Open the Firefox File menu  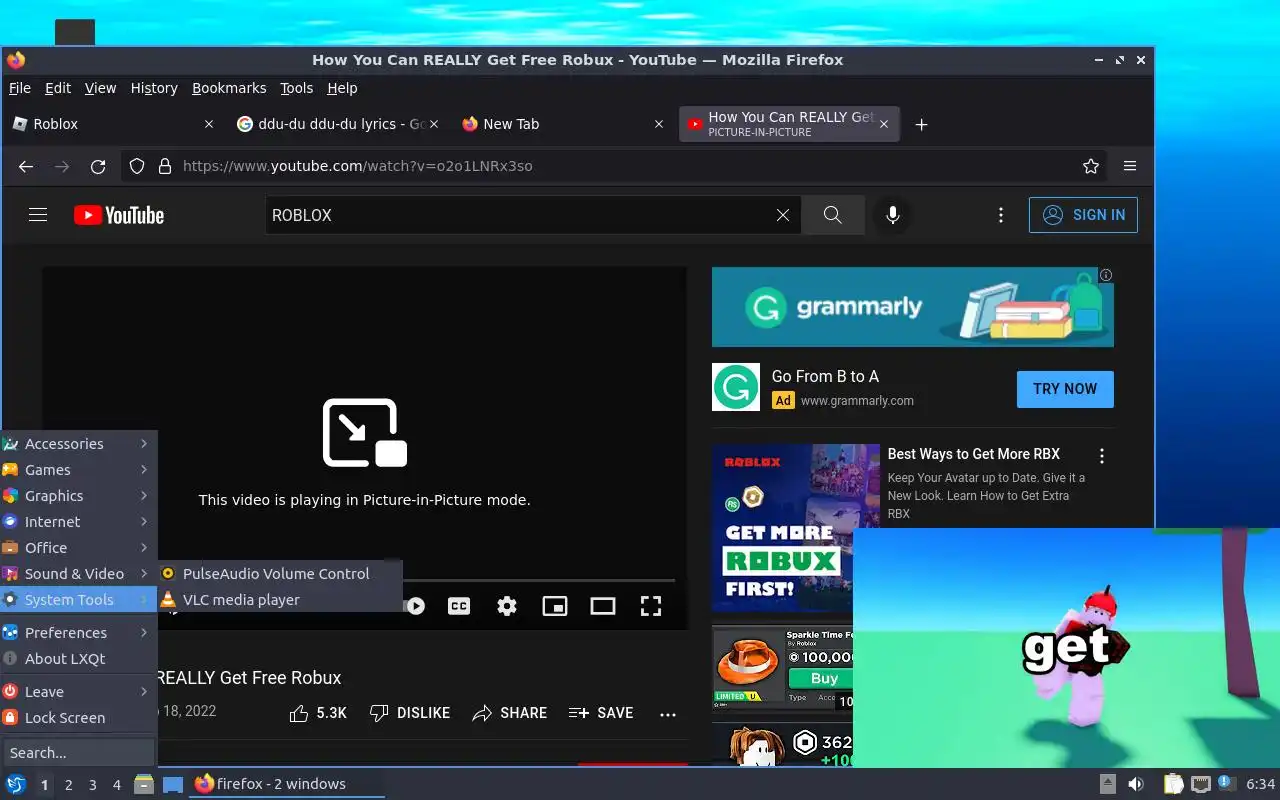tap(20, 88)
